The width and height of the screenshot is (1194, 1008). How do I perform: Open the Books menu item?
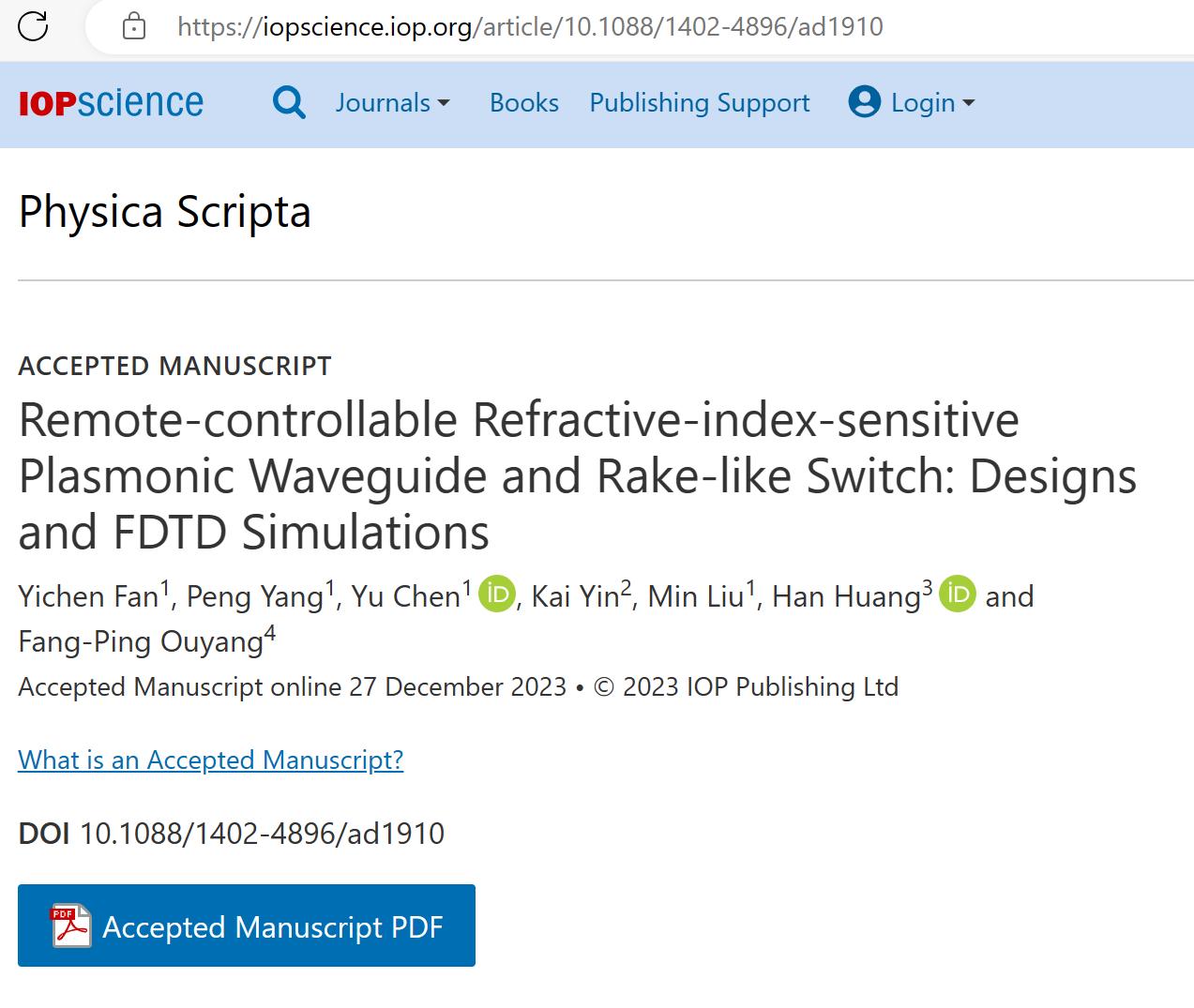point(523,103)
